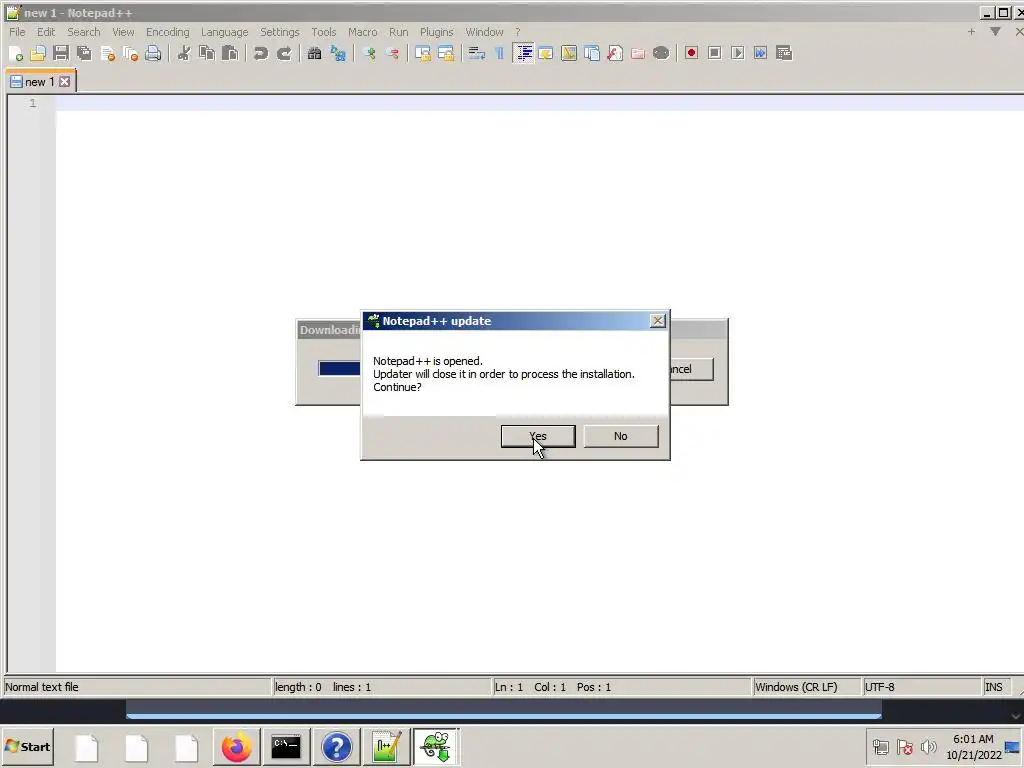Screen dimensions: 1024x768
Task: Open the Language menu
Action: coord(224,32)
